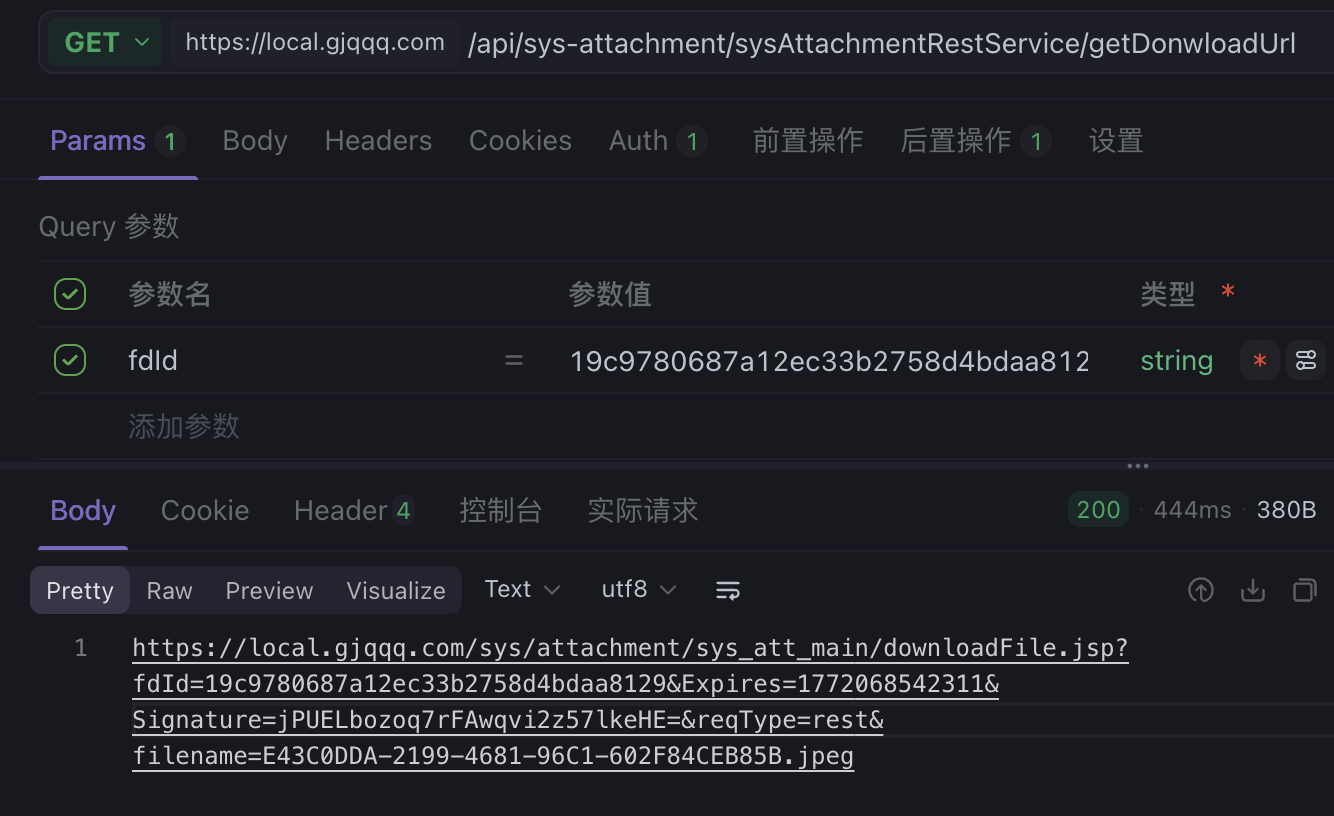This screenshot has width=1334, height=816.
Task: Switch to the response Cookie tab
Action: pyautogui.click(x=205, y=511)
